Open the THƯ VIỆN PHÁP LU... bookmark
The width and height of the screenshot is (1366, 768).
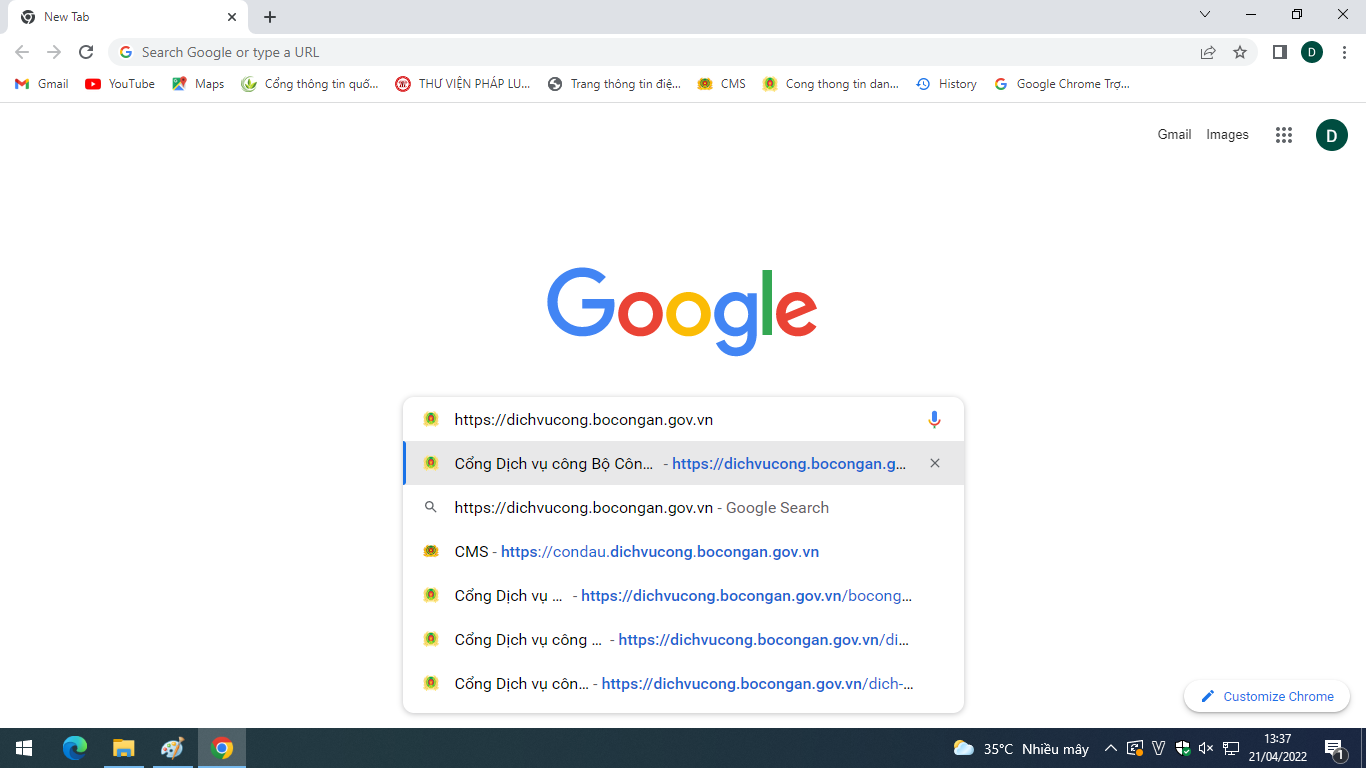click(x=463, y=84)
